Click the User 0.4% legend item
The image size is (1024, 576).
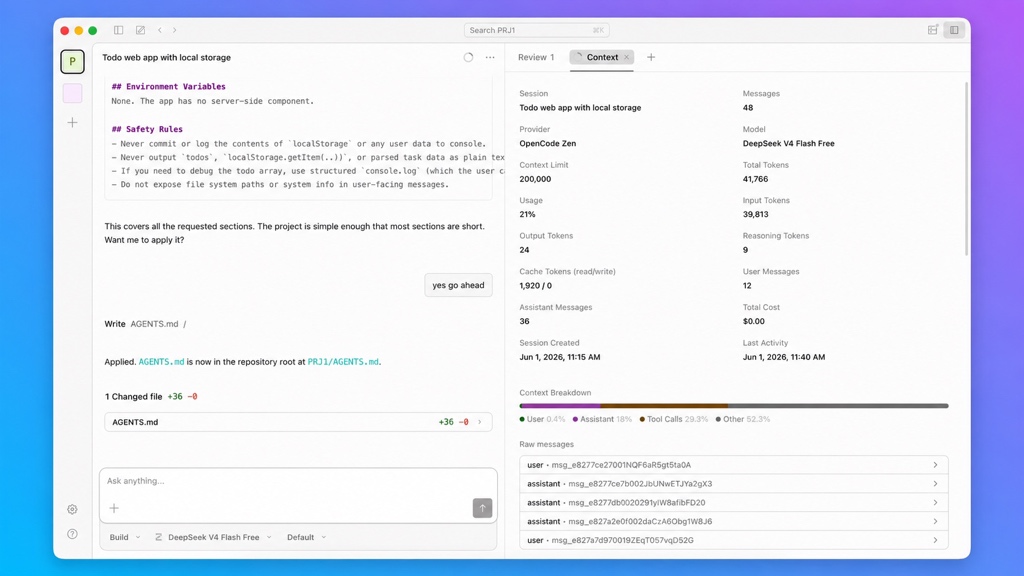tap(542, 419)
